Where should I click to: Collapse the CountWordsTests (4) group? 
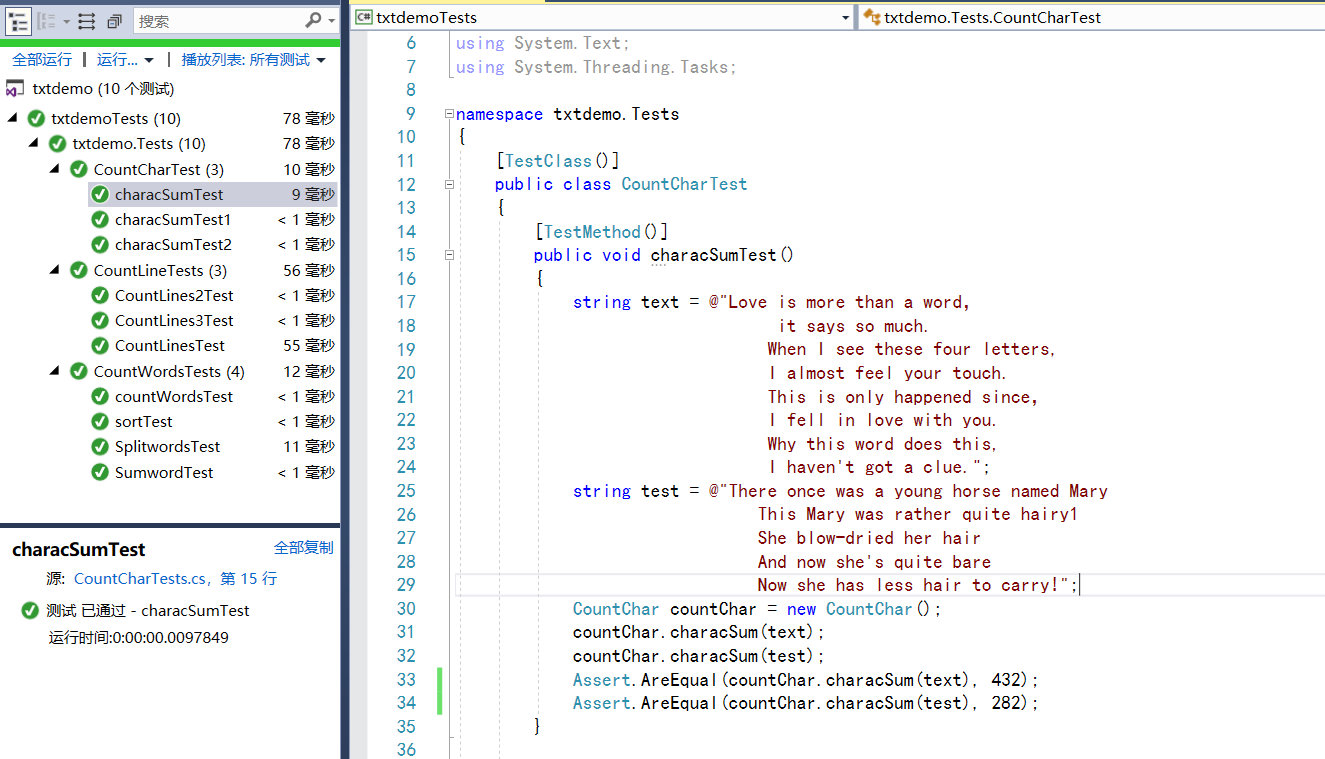55,371
